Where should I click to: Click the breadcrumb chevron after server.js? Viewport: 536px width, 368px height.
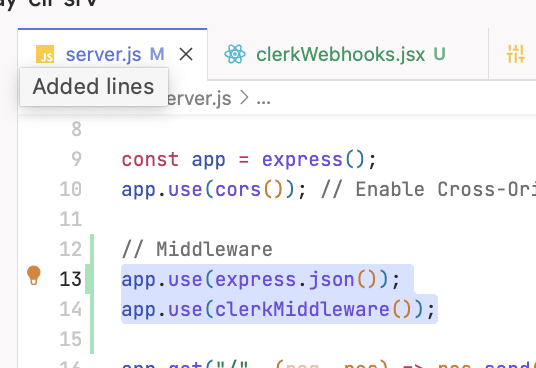click(x=244, y=98)
